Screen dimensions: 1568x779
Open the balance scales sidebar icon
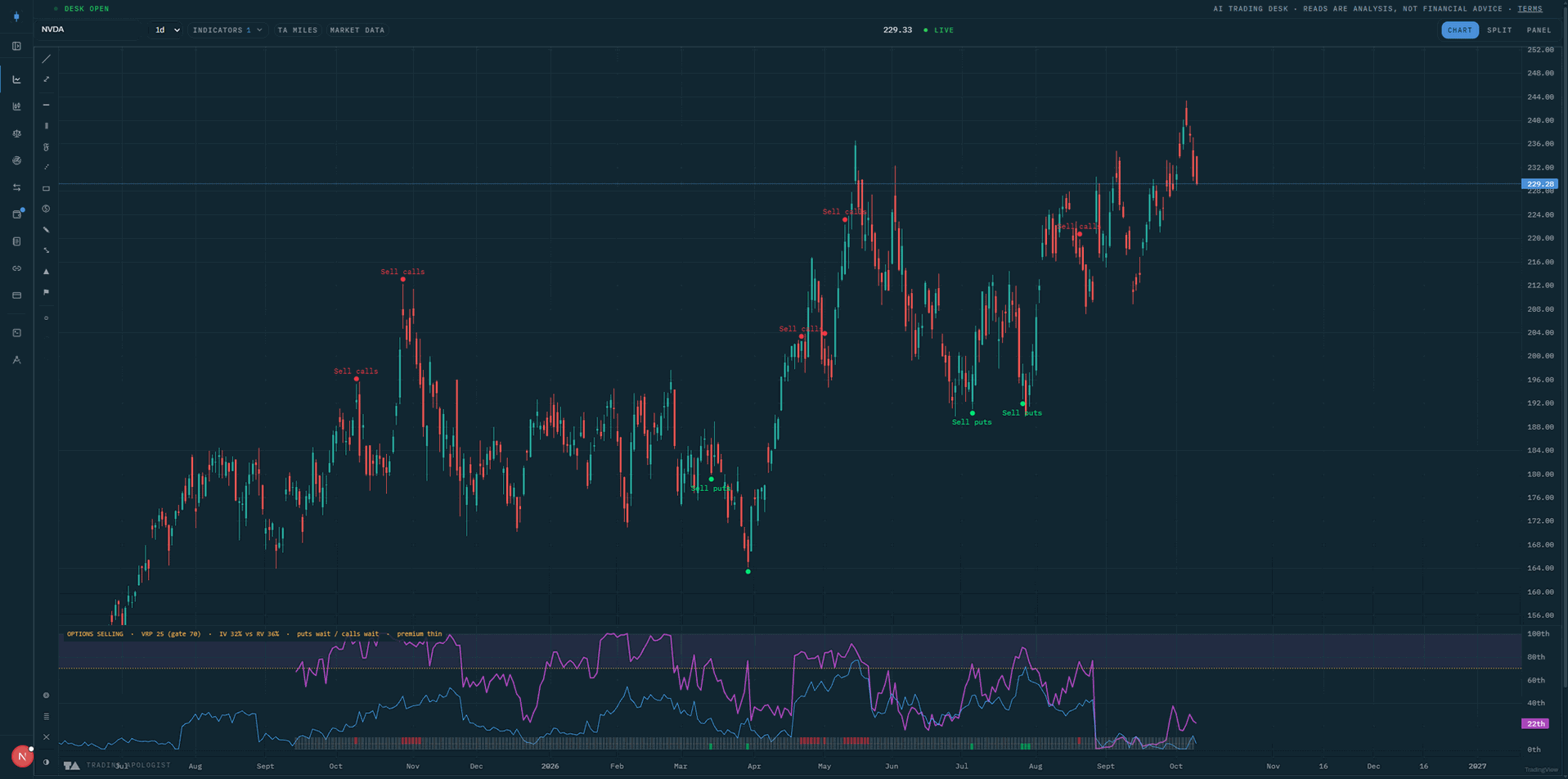[16, 133]
